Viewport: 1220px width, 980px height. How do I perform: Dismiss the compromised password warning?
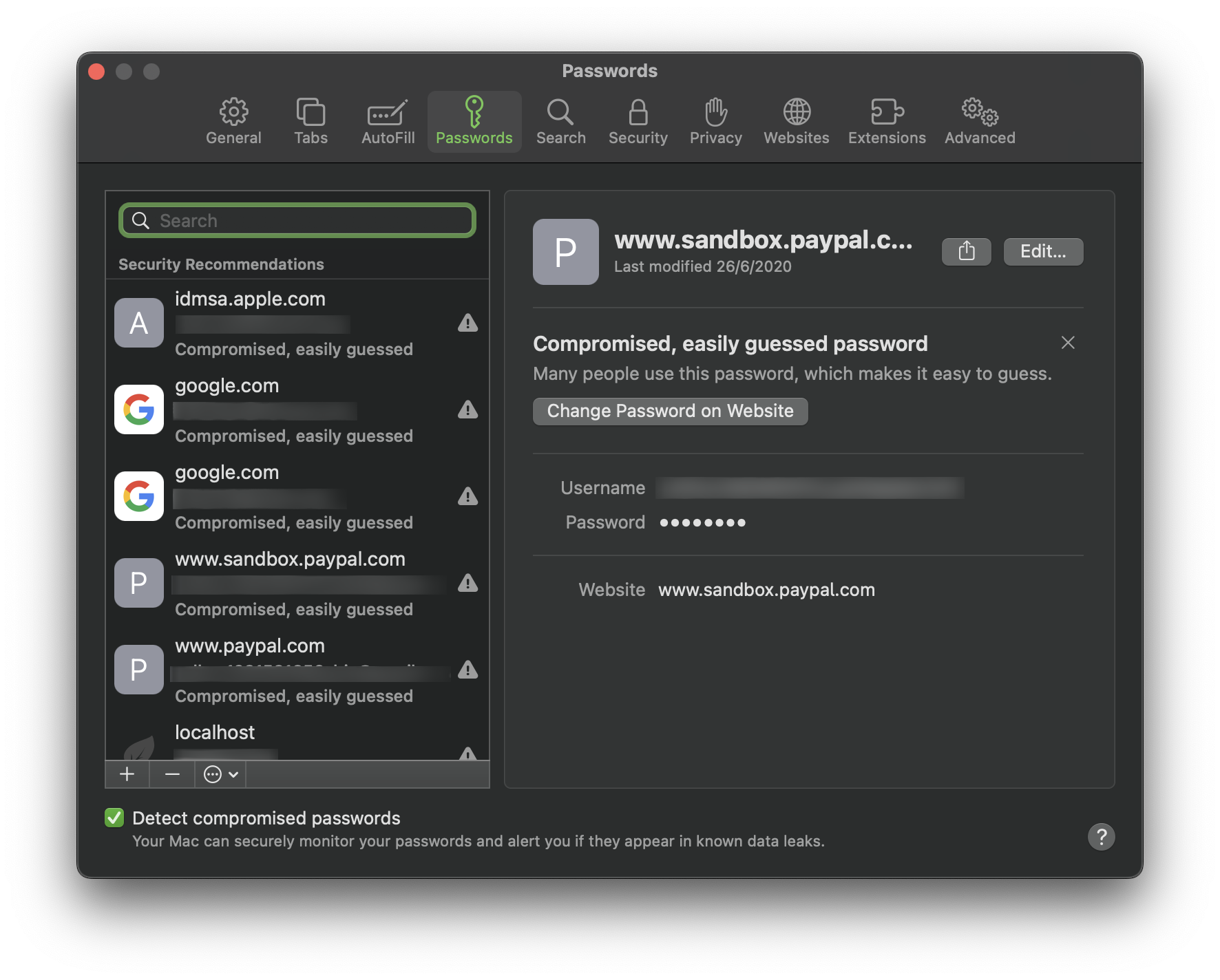tap(1068, 343)
